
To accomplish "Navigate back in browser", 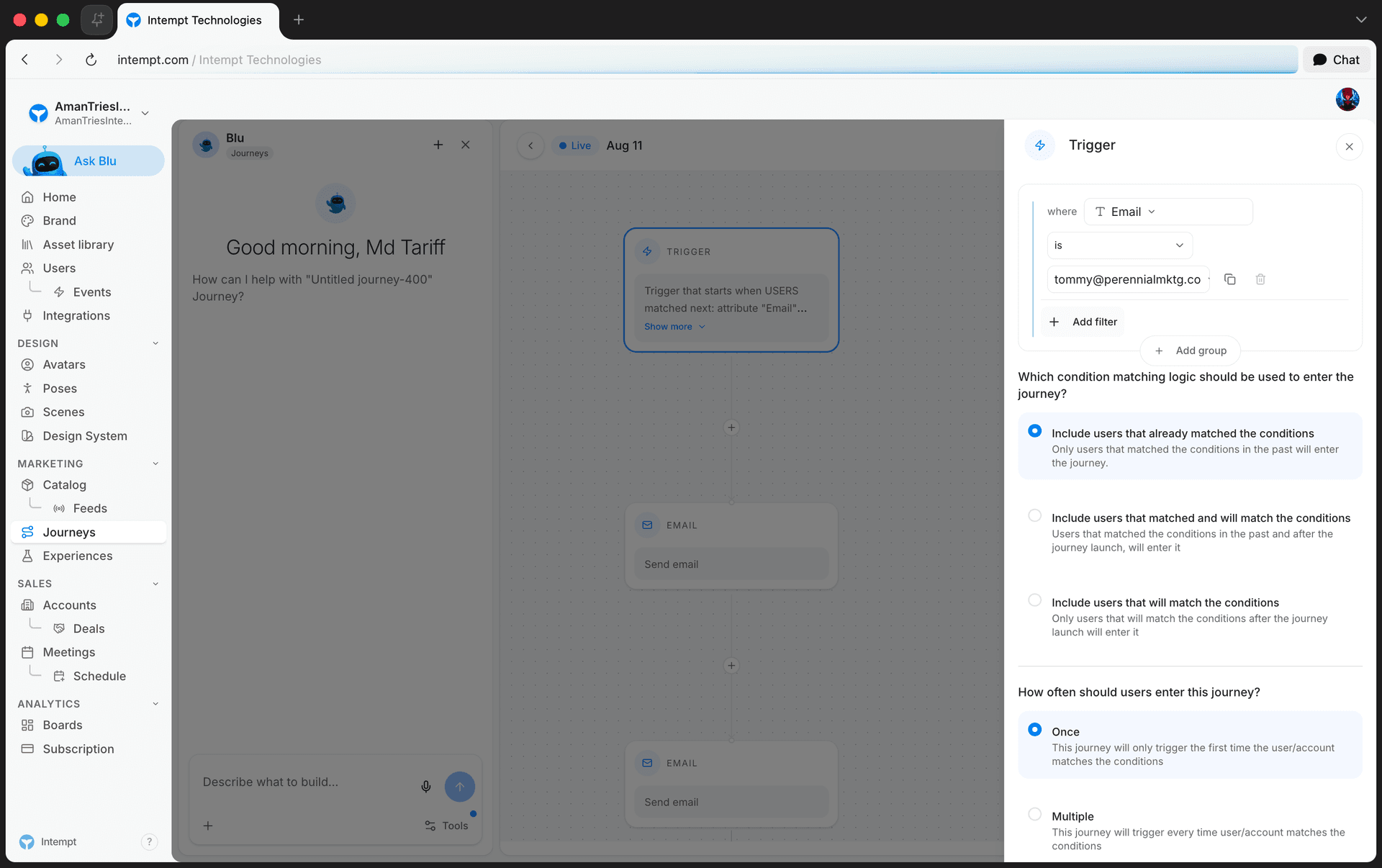I will [x=25, y=60].
